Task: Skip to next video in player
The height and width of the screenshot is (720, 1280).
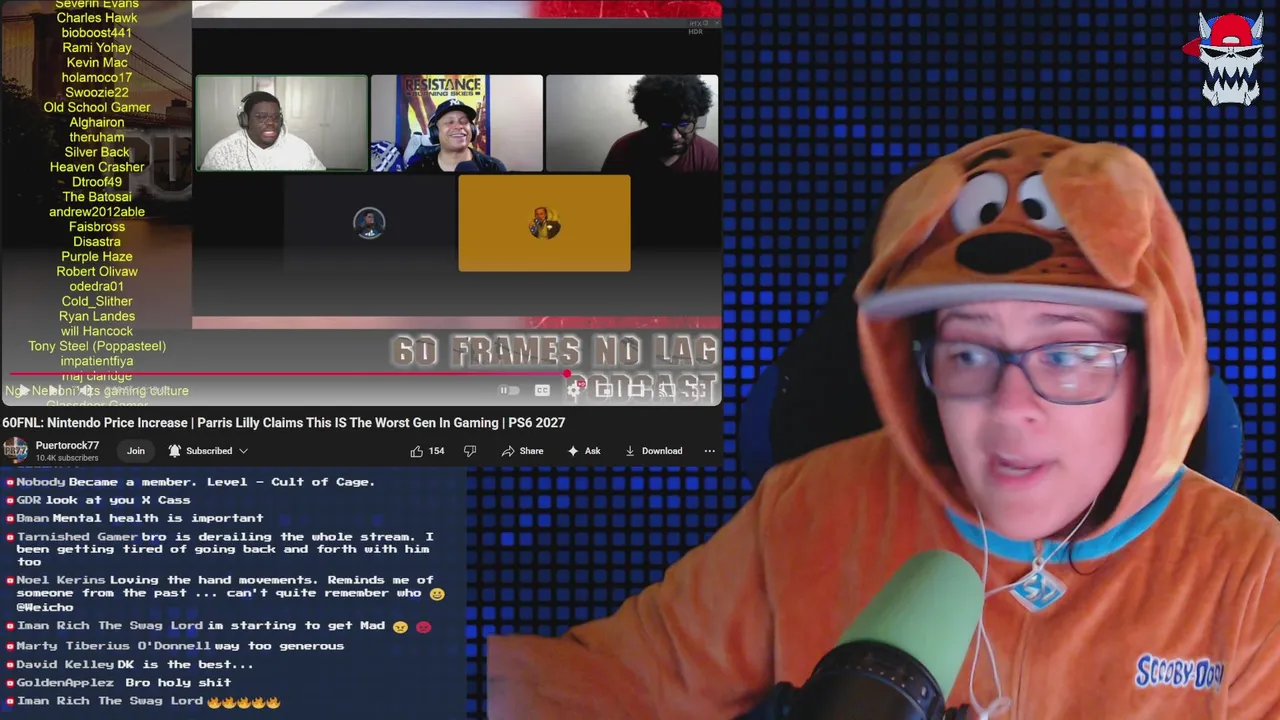Action: tap(54, 391)
